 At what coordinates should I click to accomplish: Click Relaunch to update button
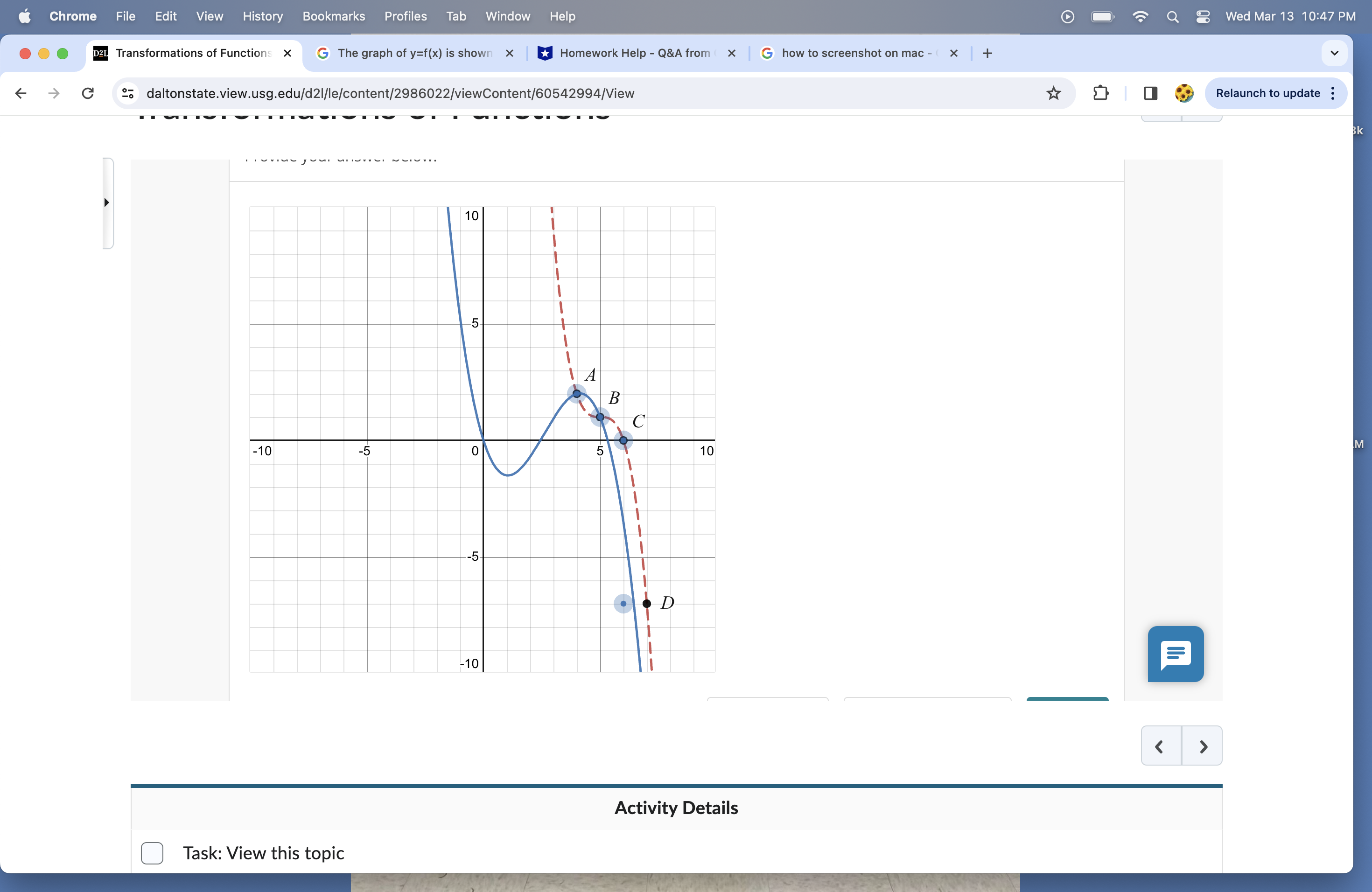coord(1267,93)
